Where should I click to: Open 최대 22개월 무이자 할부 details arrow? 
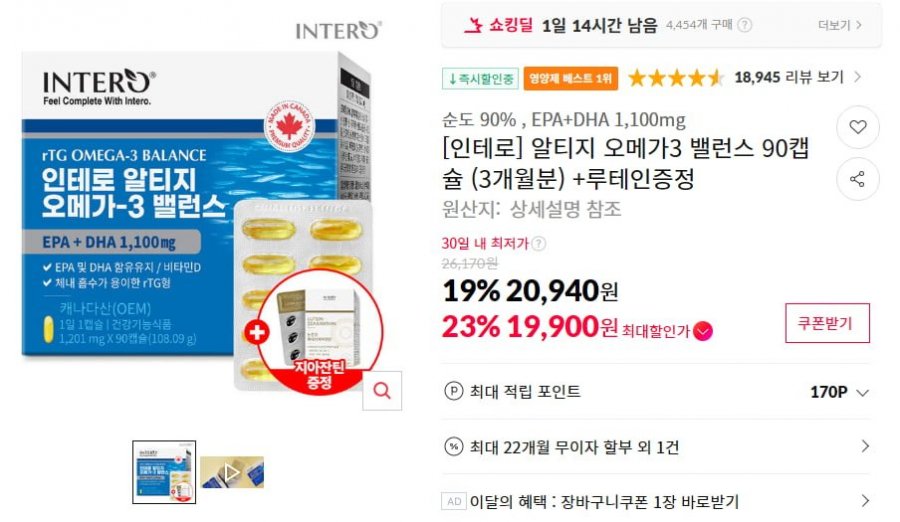point(865,446)
